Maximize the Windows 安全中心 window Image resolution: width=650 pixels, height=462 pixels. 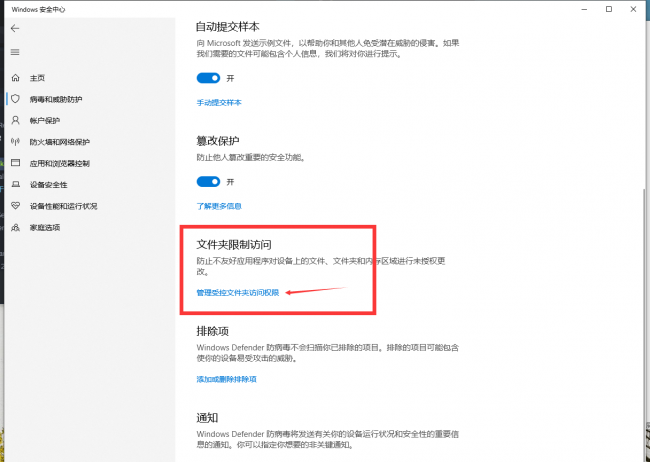tap(609, 9)
